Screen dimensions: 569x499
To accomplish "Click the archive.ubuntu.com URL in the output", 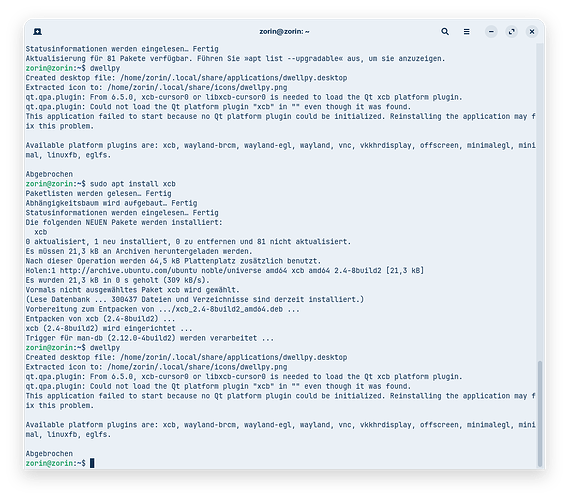I will coord(128,270).
